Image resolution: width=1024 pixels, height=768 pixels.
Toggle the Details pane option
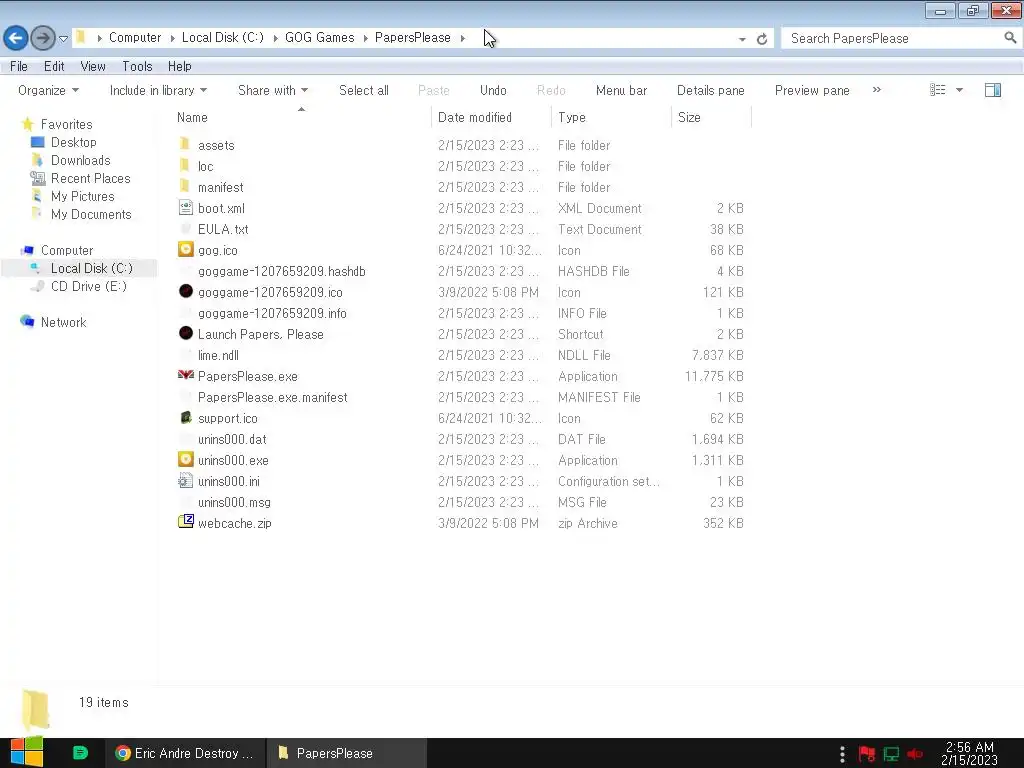tap(711, 90)
